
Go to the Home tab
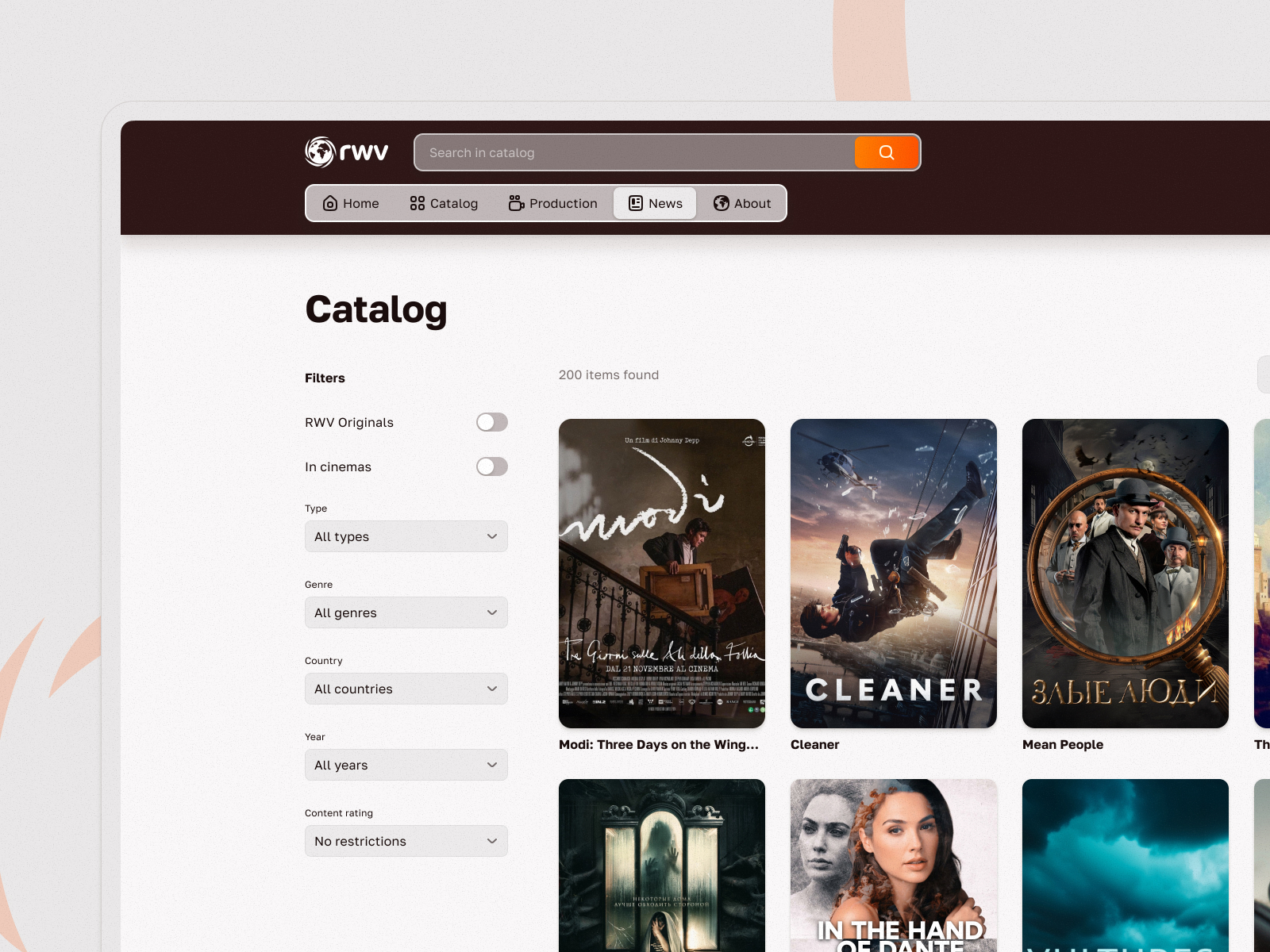351,203
